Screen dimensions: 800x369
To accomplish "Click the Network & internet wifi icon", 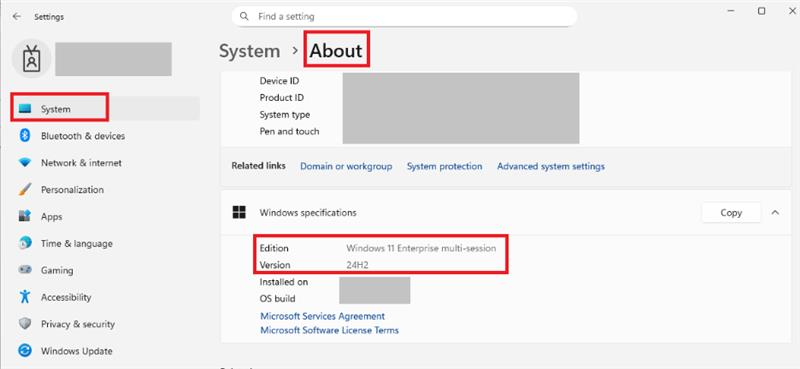I will 24,163.
